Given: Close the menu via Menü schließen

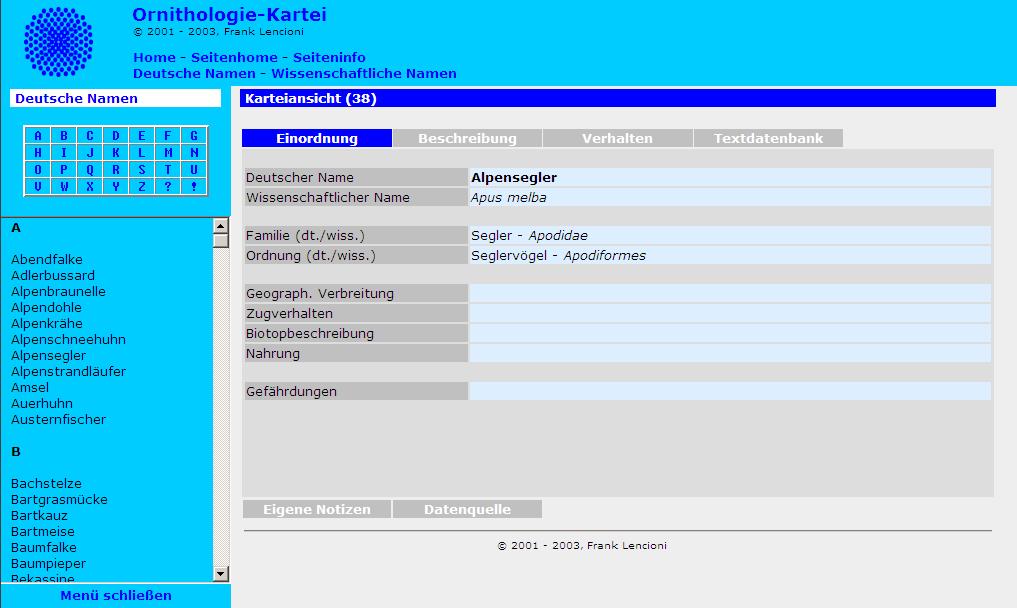Looking at the screenshot, I should coord(115,596).
